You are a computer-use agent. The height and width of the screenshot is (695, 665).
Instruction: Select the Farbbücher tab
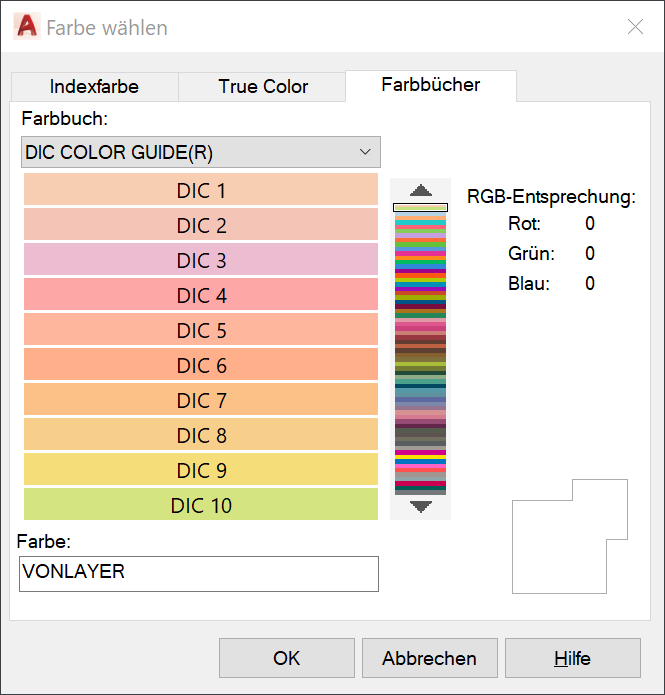click(x=431, y=85)
